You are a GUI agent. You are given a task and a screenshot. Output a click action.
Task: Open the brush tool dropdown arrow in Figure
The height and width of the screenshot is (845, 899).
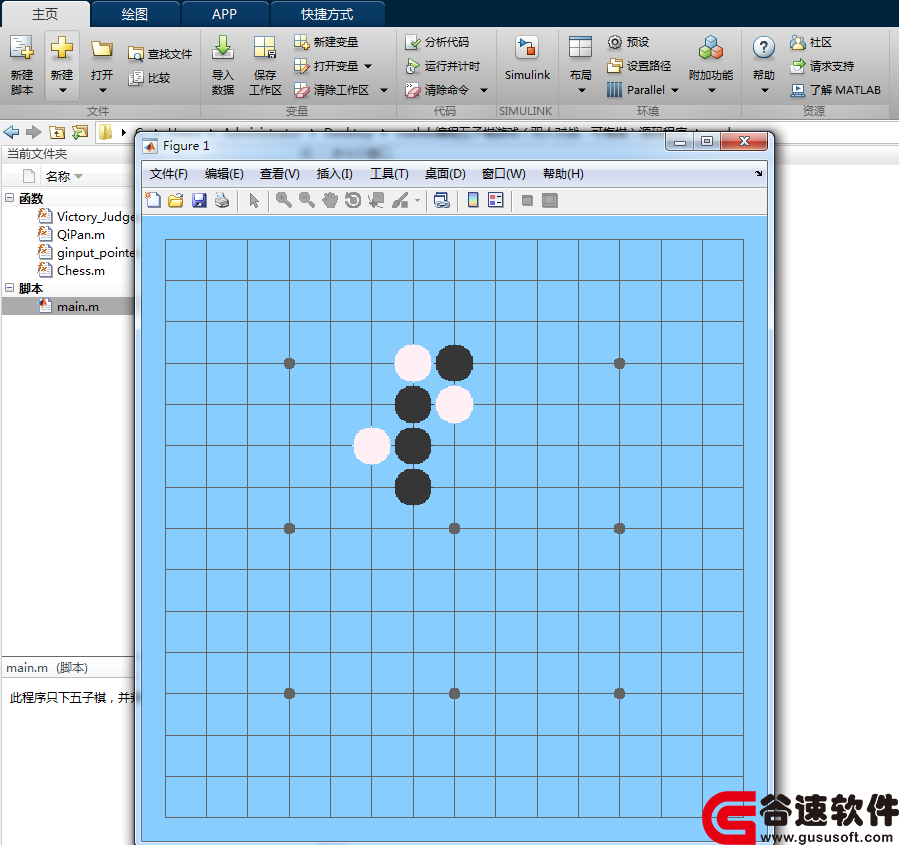(x=417, y=200)
